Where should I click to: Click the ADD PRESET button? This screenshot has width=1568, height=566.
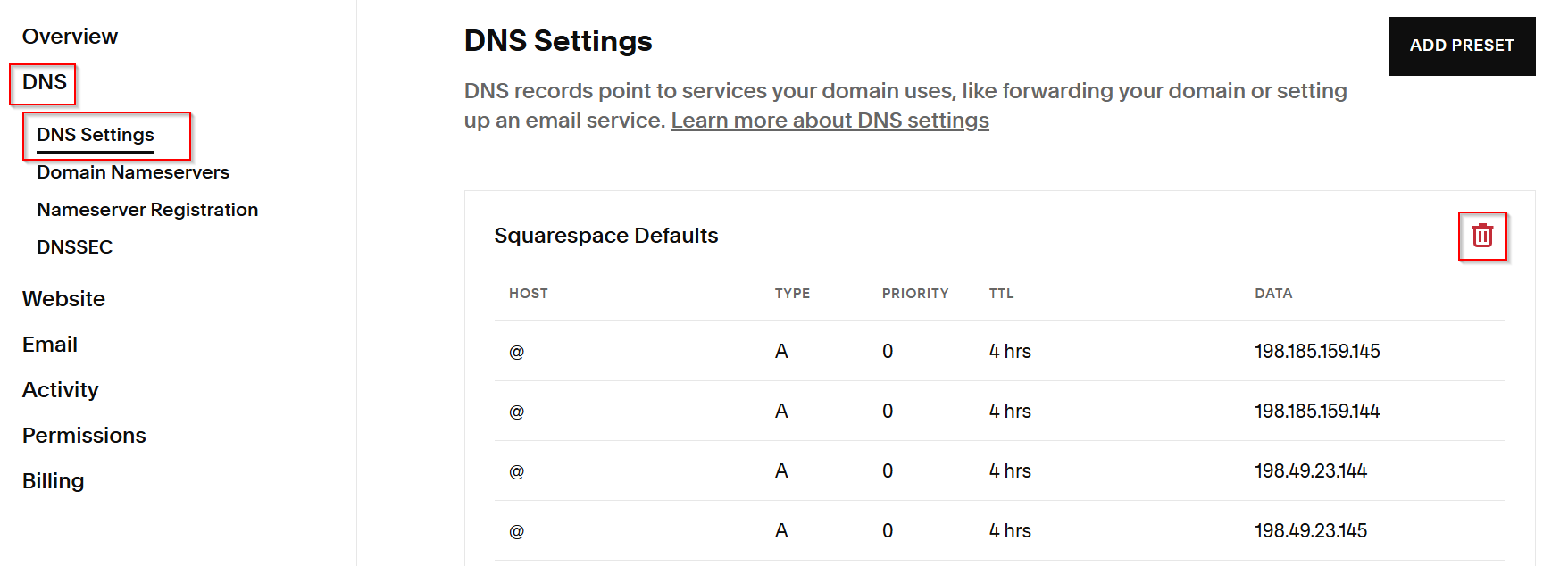pos(1461,46)
